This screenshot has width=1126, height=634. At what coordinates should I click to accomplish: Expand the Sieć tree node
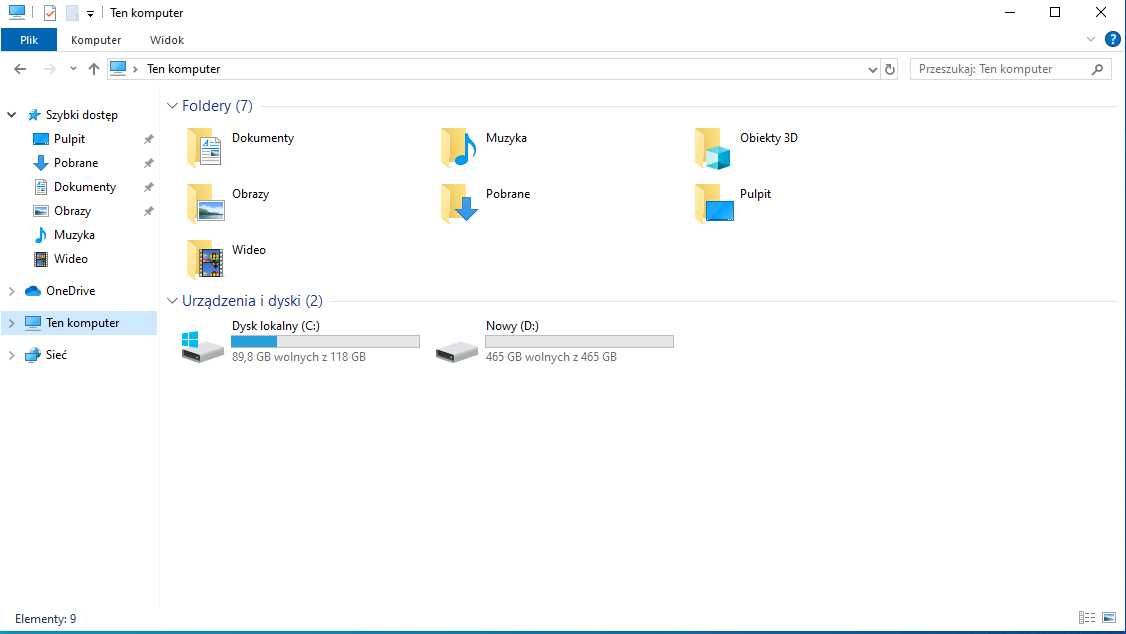click(x=11, y=355)
